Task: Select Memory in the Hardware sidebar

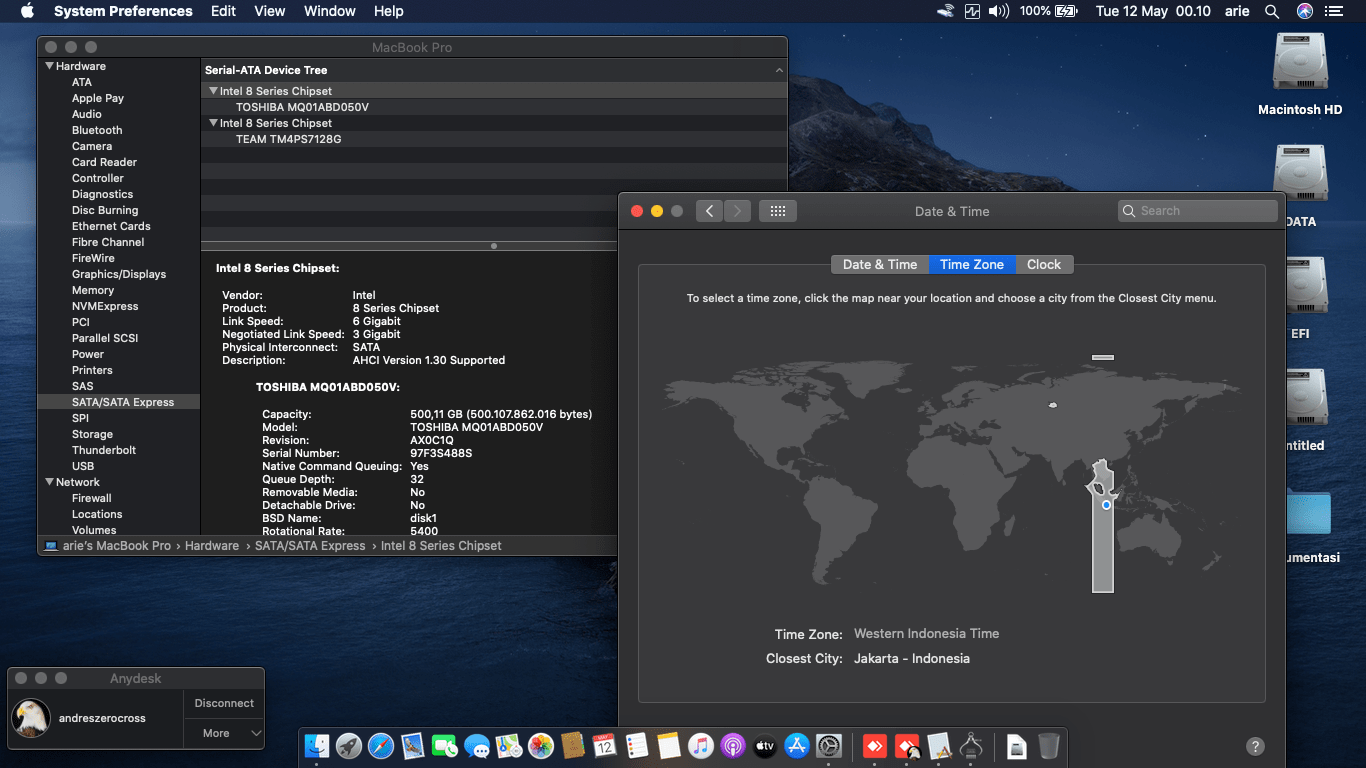Action: tap(93, 290)
